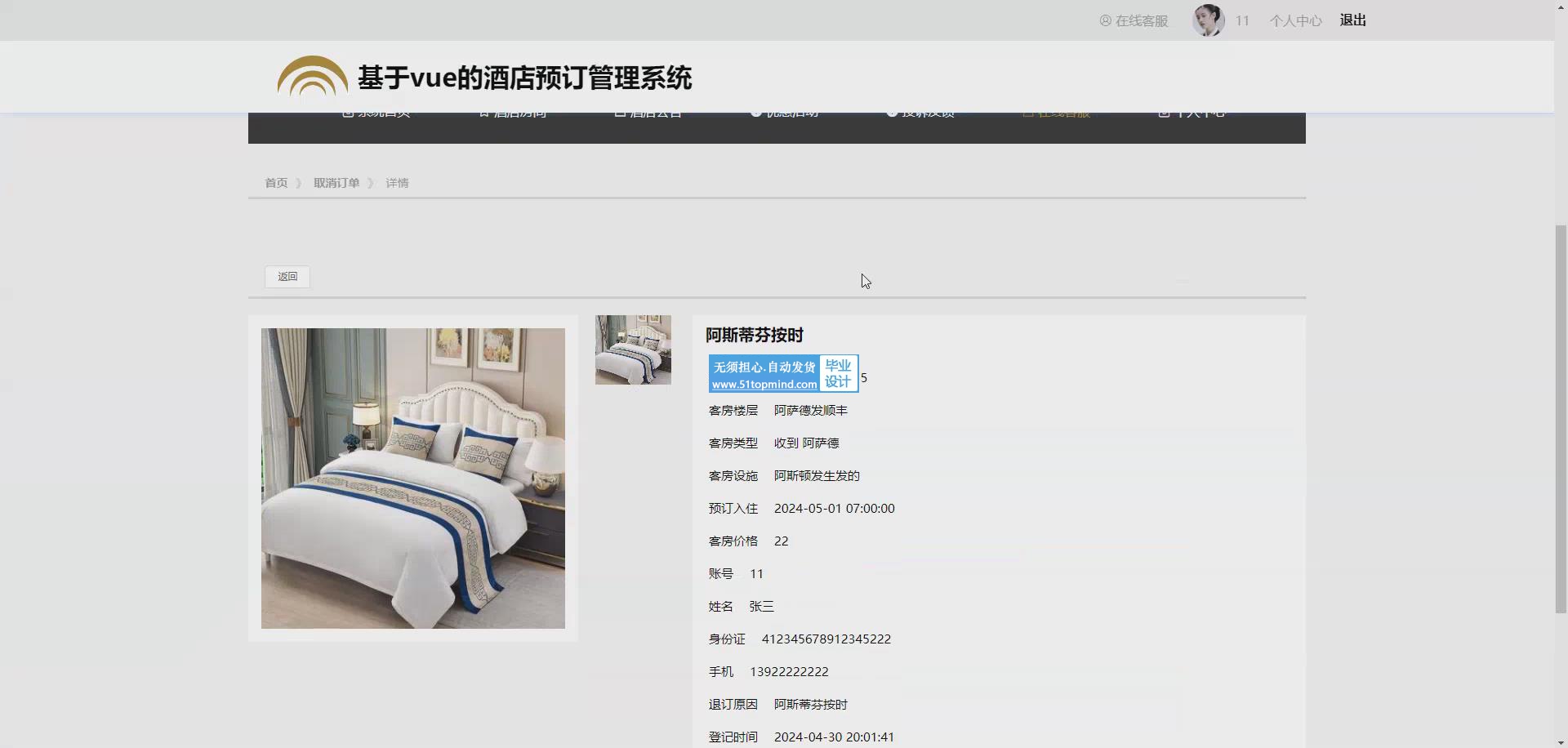Image resolution: width=1568 pixels, height=748 pixels.
Task: Click the title 基于vue的酒店预订管理系统
Action: click(524, 78)
